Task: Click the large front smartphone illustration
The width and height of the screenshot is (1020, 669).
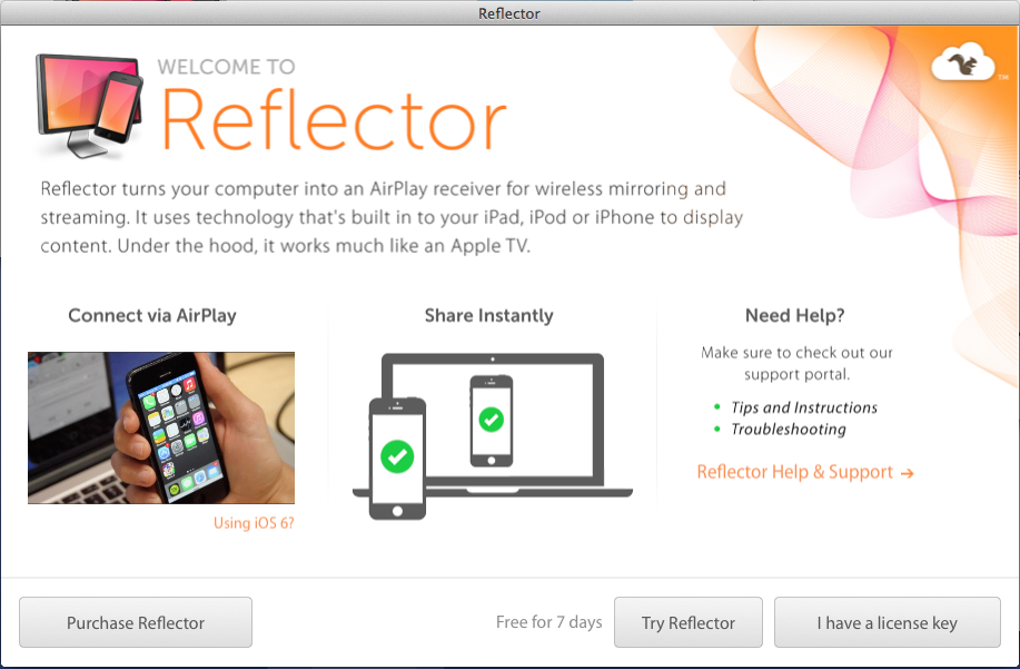Action: (x=397, y=458)
